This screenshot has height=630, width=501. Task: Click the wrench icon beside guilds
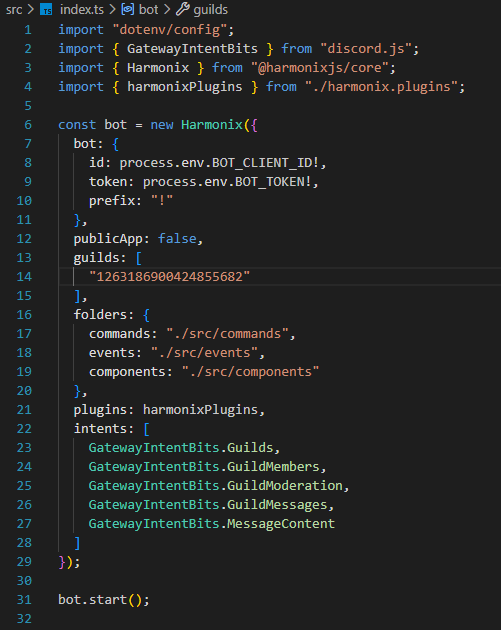pyautogui.click(x=182, y=9)
